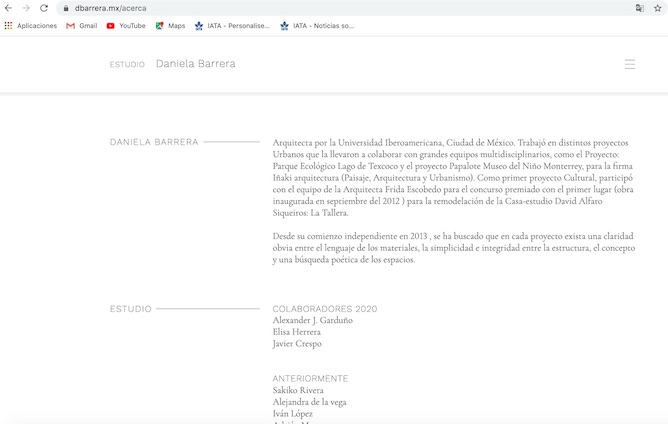Click the COLABORADORES 2020 heading

(325, 308)
